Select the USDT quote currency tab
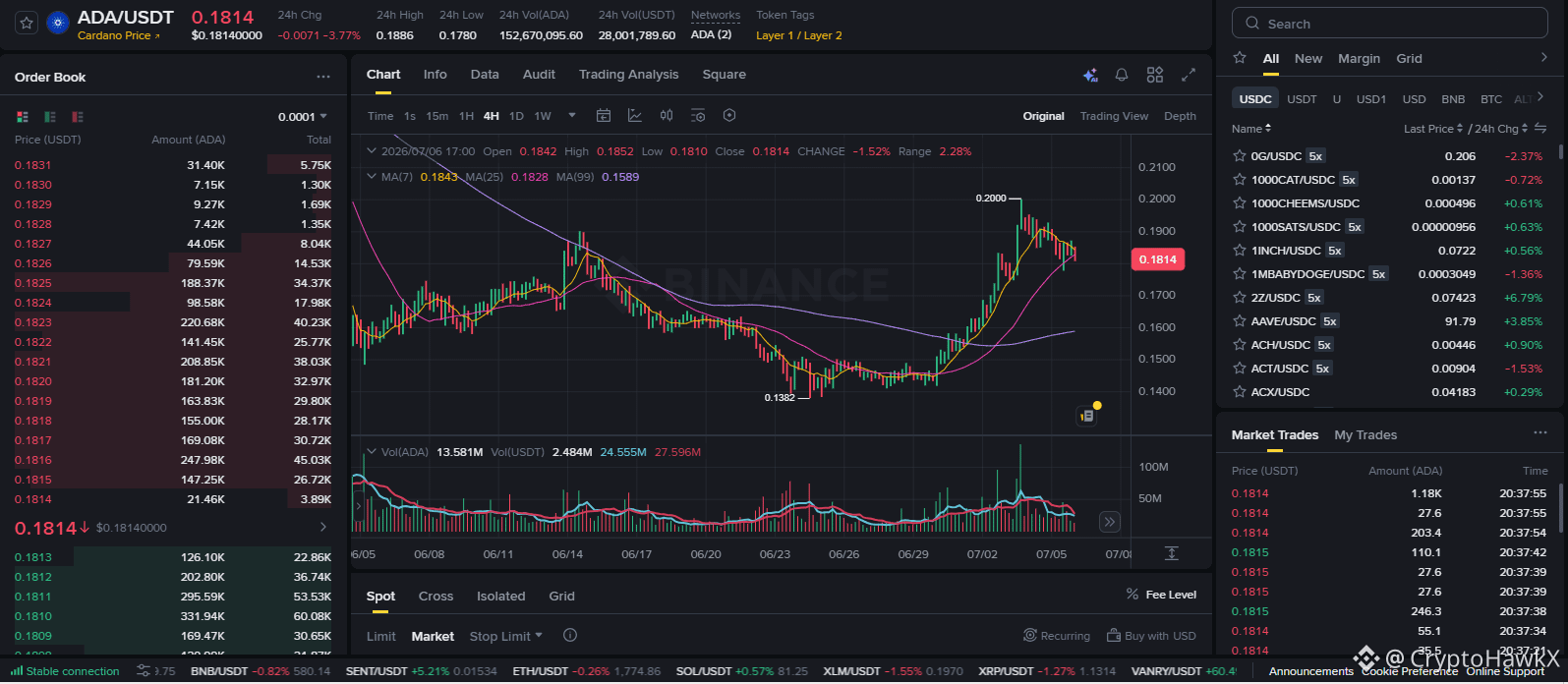This screenshot has height=684, width=1568. point(1302,99)
